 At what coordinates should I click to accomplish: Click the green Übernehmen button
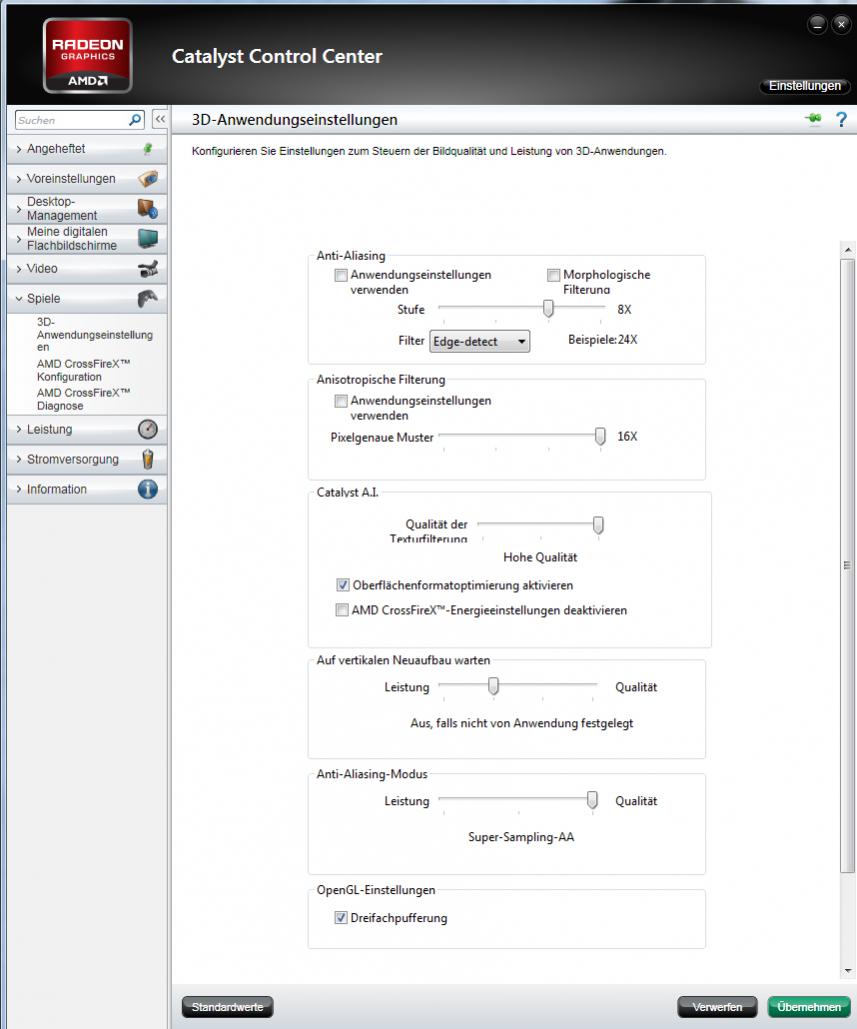809,1007
